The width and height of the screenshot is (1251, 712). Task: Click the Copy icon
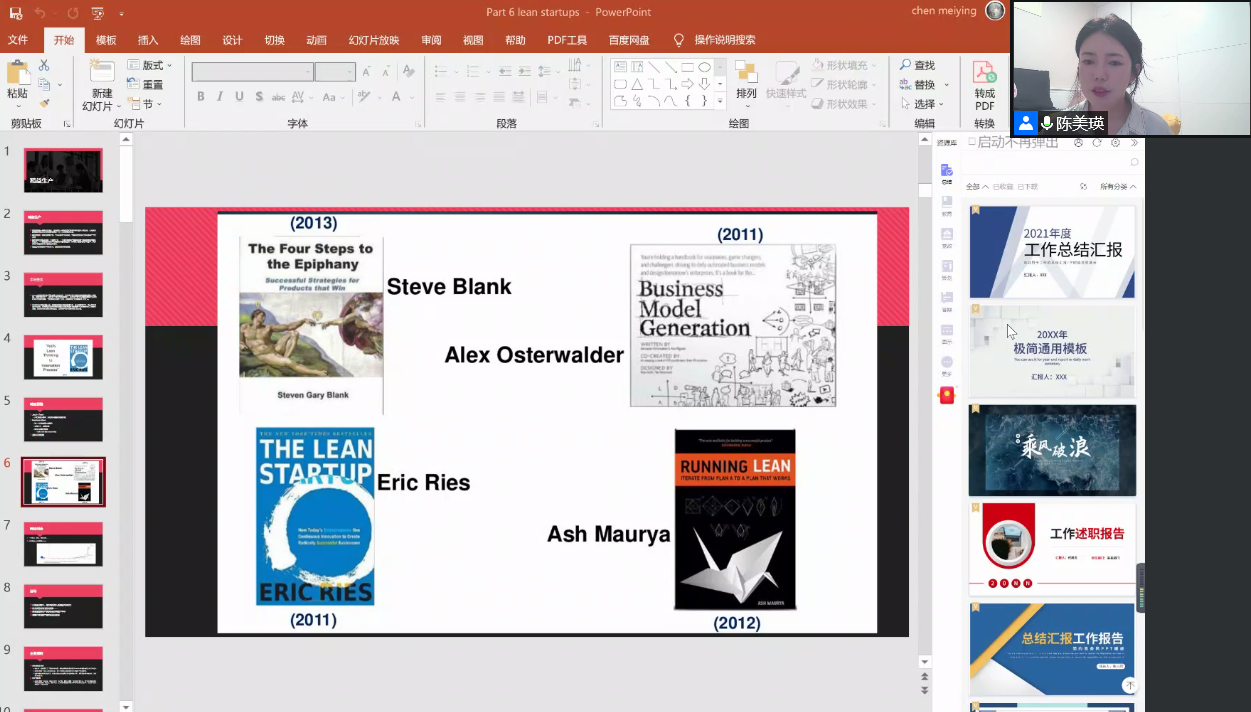pyautogui.click(x=44, y=84)
